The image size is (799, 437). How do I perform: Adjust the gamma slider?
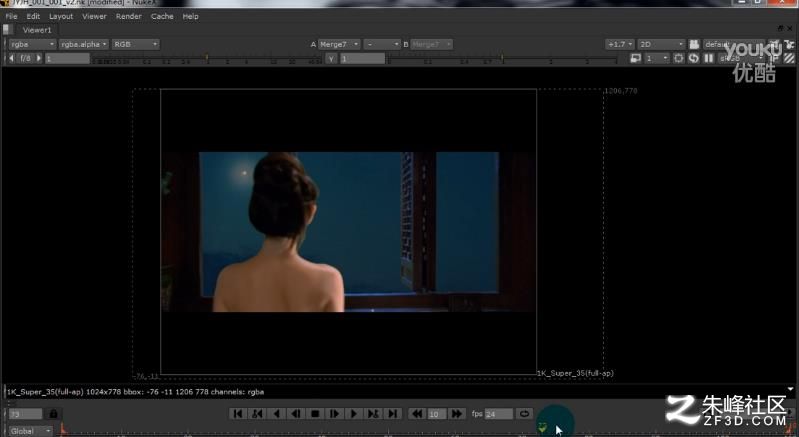pyautogui.click(x=502, y=60)
